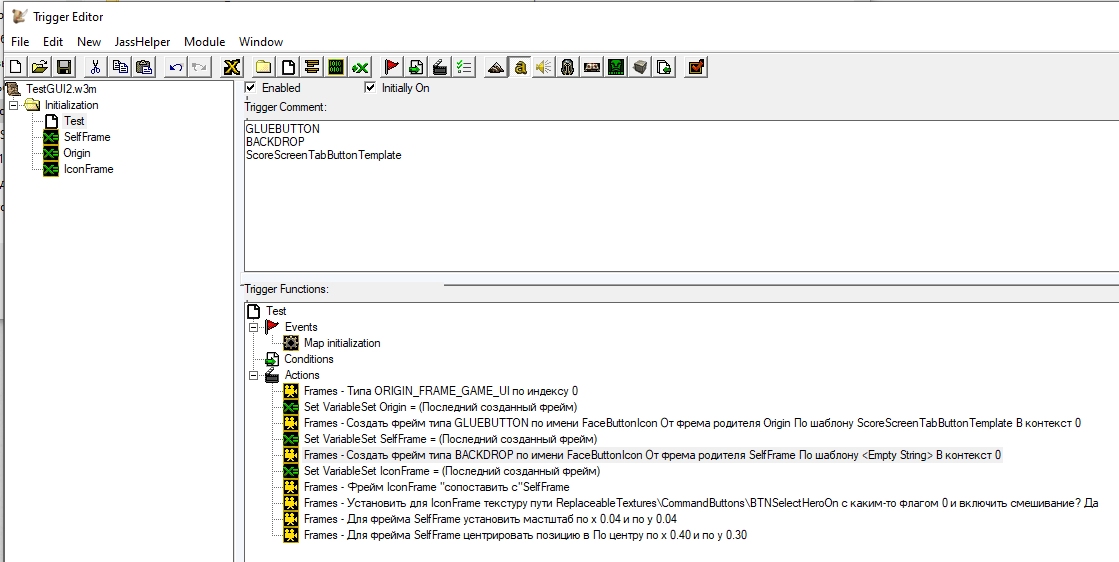Select the Map initialization event
1119x562 pixels.
point(342,343)
